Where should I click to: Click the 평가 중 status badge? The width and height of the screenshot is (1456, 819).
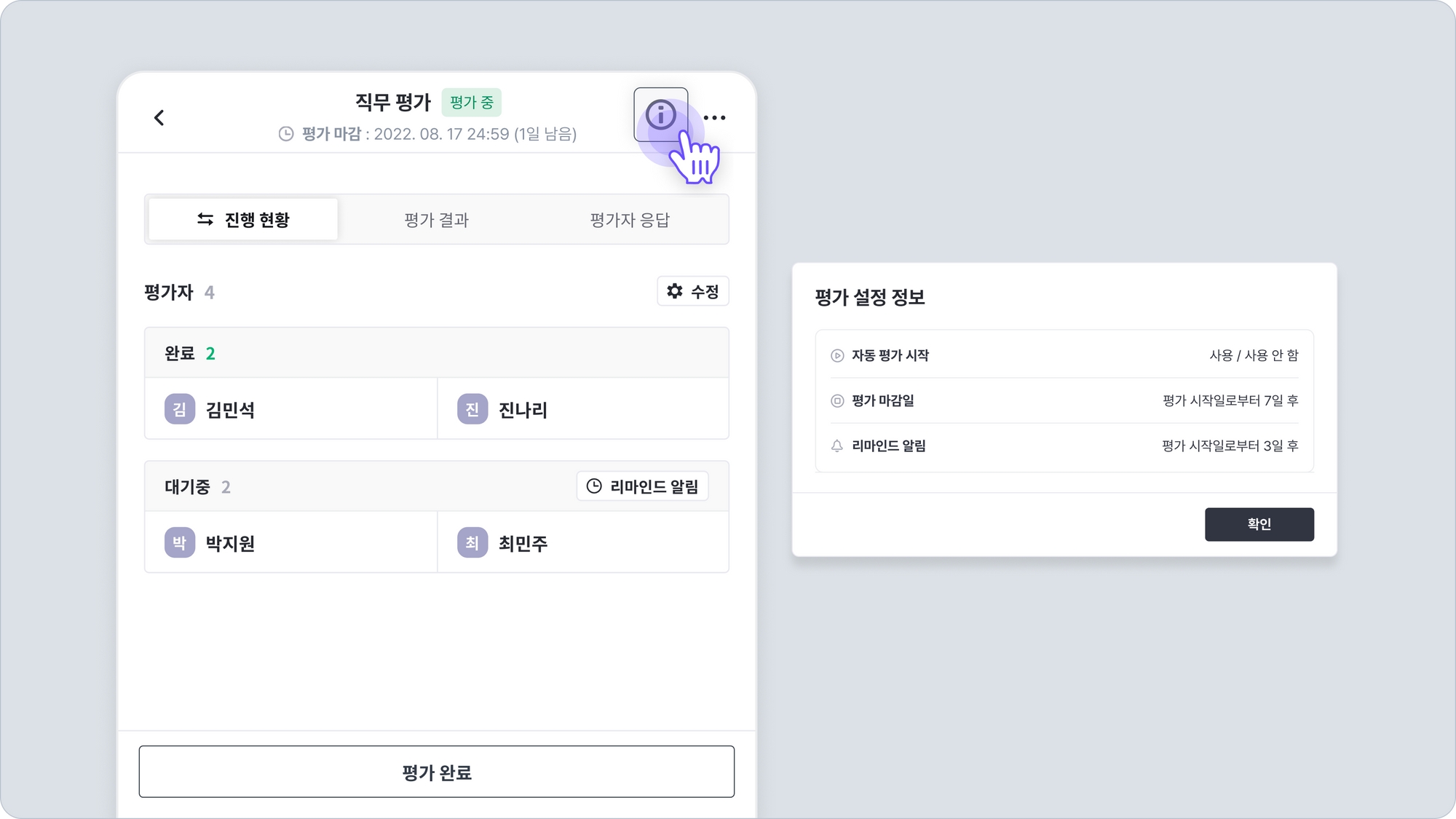[x=471, y=103]
